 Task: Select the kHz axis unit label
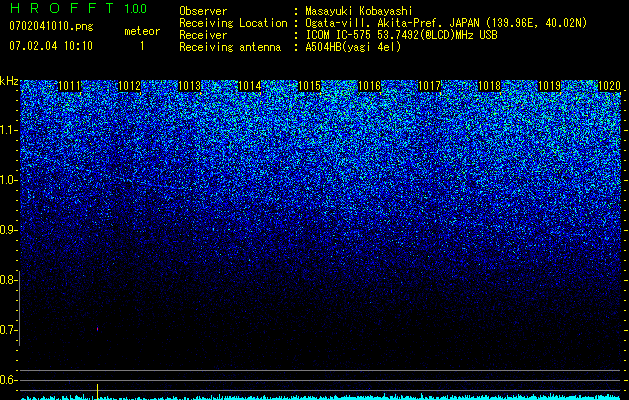click(9, 81)
